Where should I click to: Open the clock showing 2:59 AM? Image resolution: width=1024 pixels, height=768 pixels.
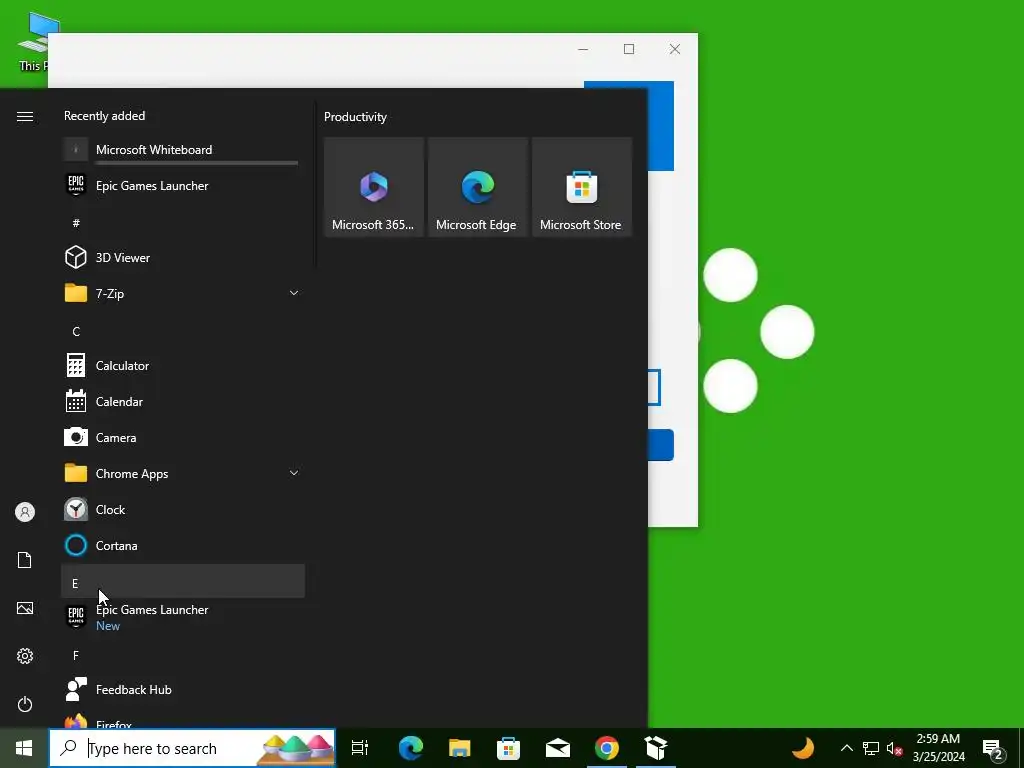tap(938, 748)
